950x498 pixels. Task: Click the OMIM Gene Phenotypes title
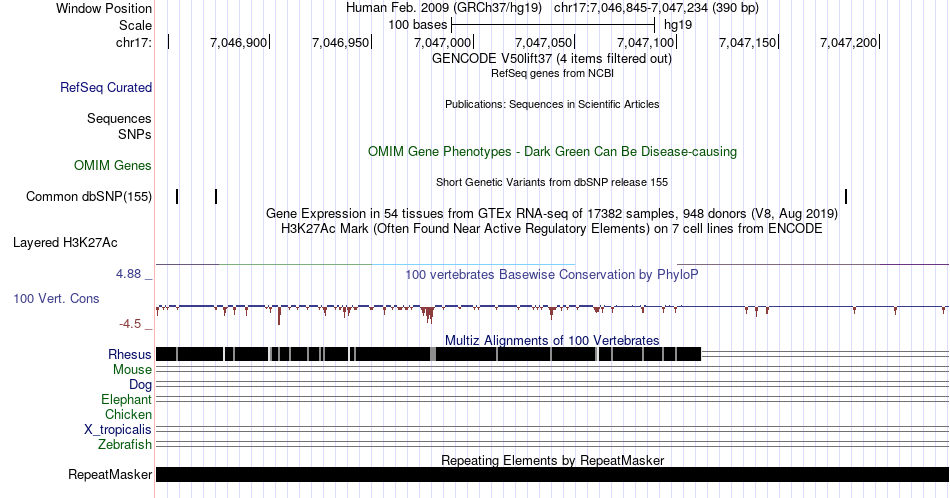click(x=552, y=151)
